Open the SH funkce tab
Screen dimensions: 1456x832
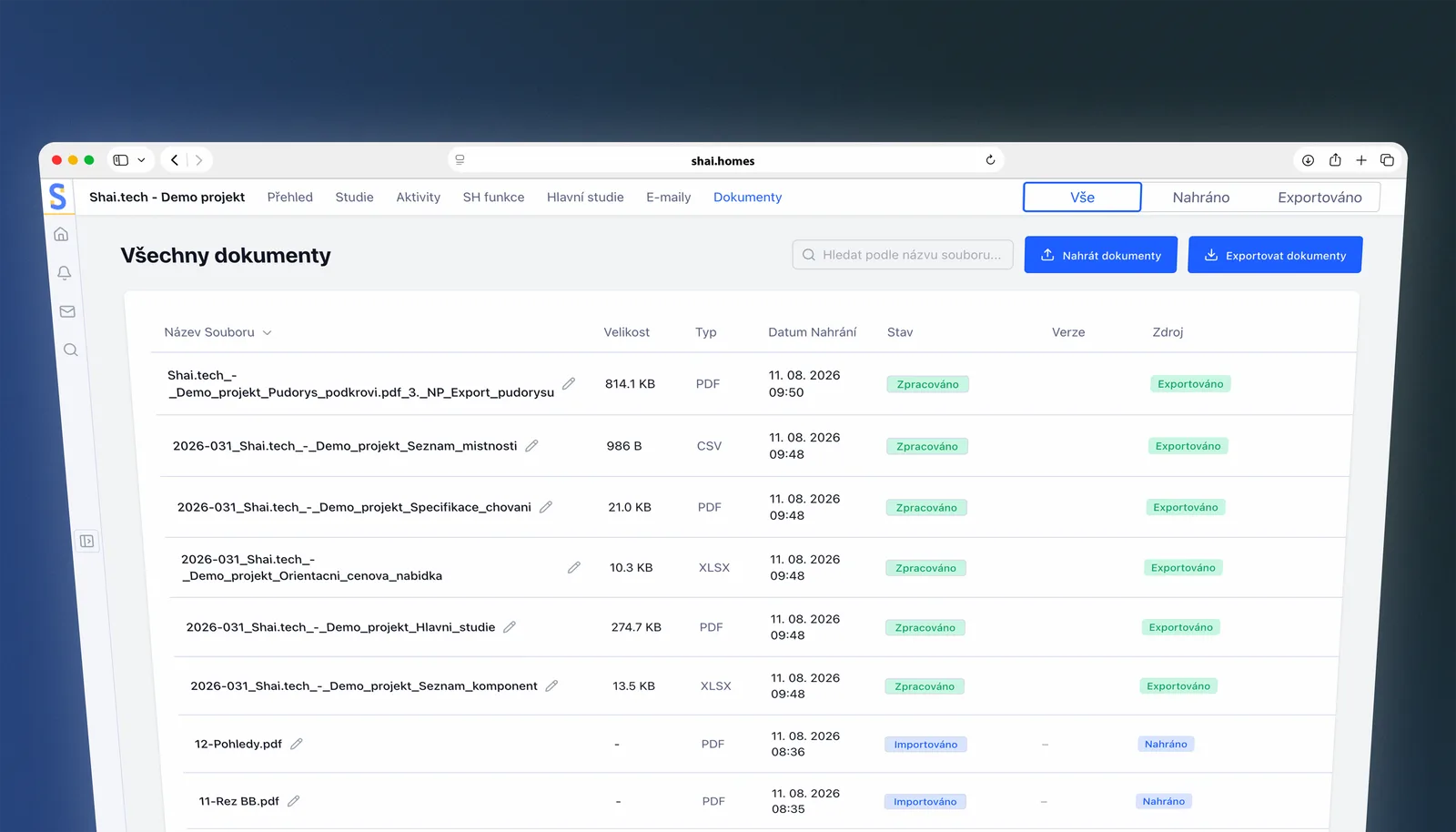click(493, 198)
